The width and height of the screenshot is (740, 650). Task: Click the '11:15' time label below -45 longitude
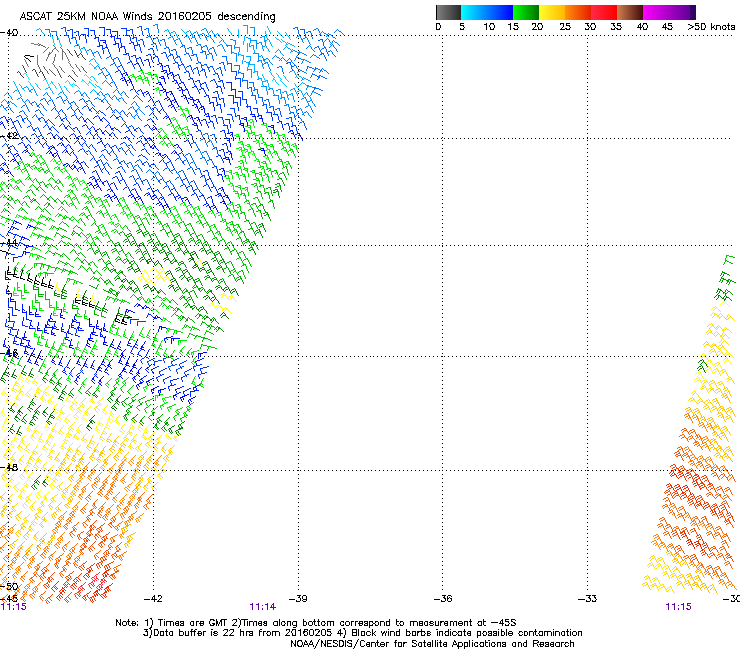click(14, 607)
